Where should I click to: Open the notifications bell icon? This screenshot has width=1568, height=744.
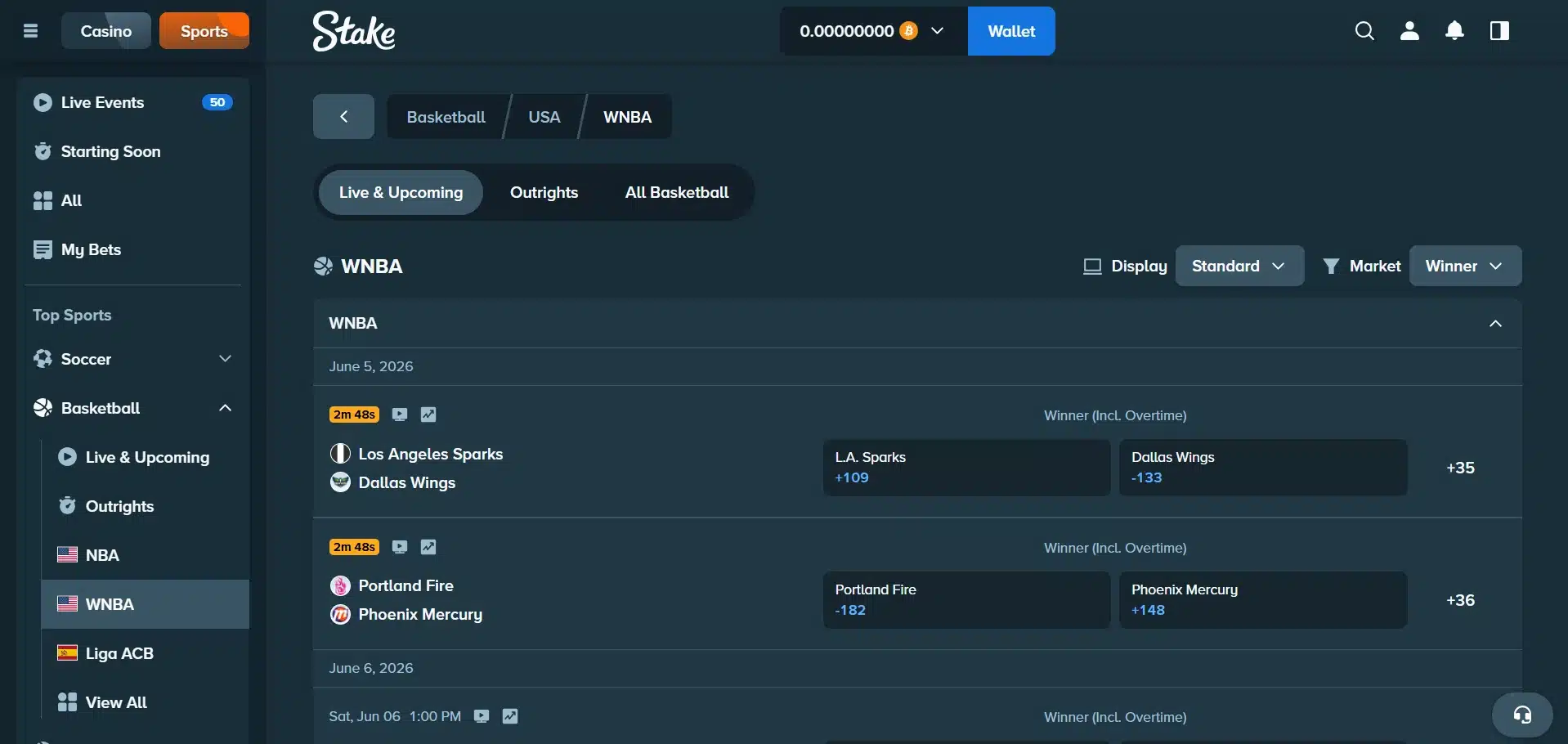[x=1454, y=31]
